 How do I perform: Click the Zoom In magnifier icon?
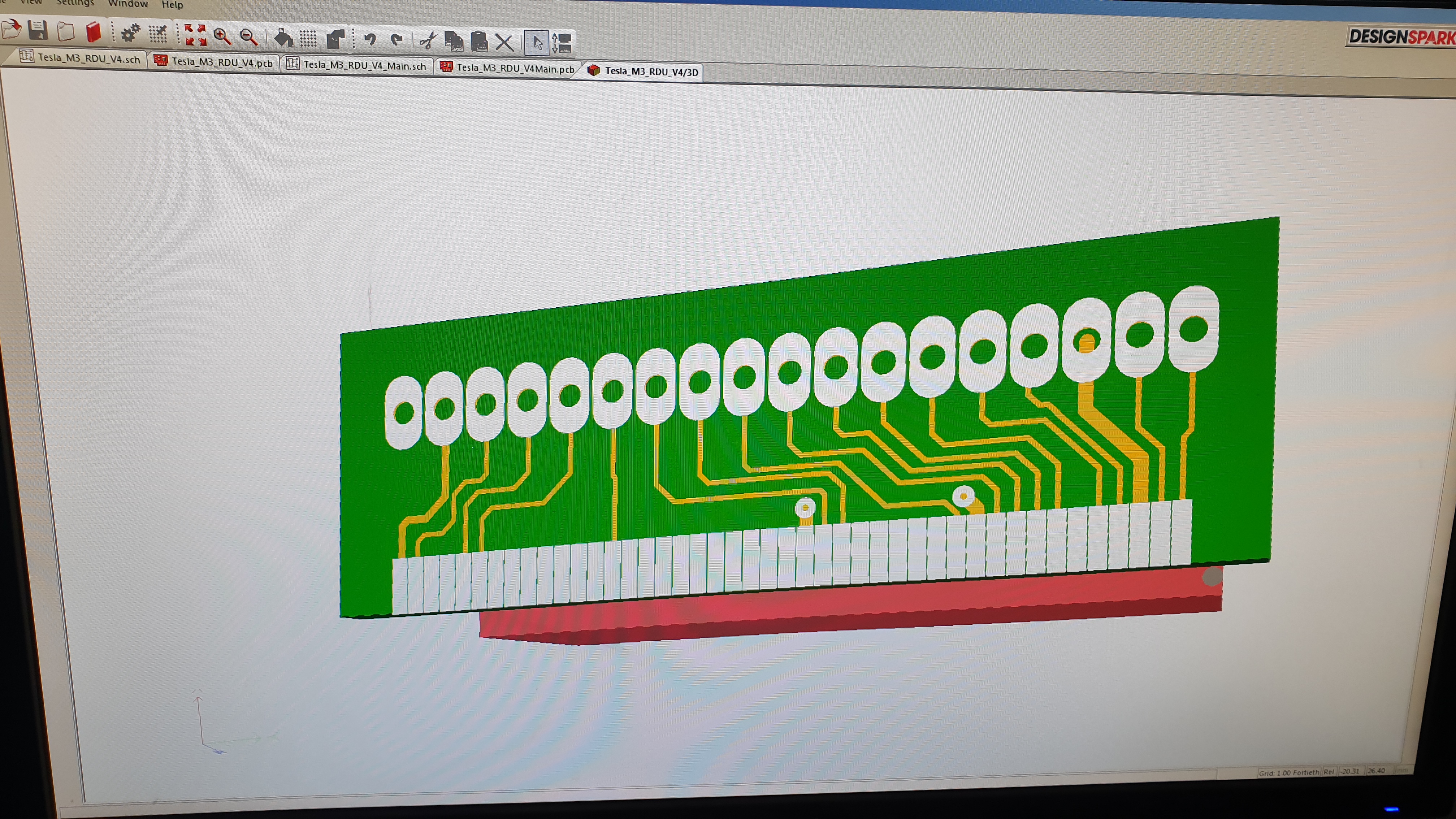click(222, 37)
